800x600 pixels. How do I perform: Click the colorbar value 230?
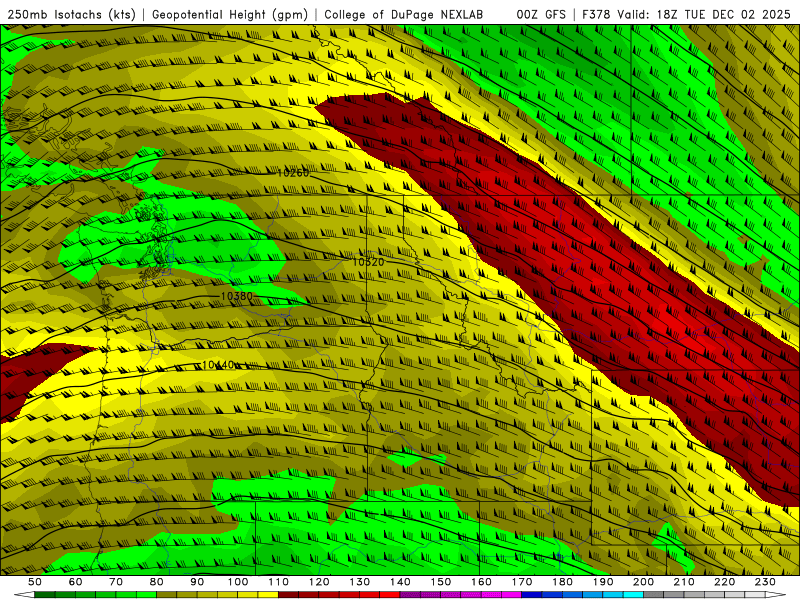tap(765, 582)
